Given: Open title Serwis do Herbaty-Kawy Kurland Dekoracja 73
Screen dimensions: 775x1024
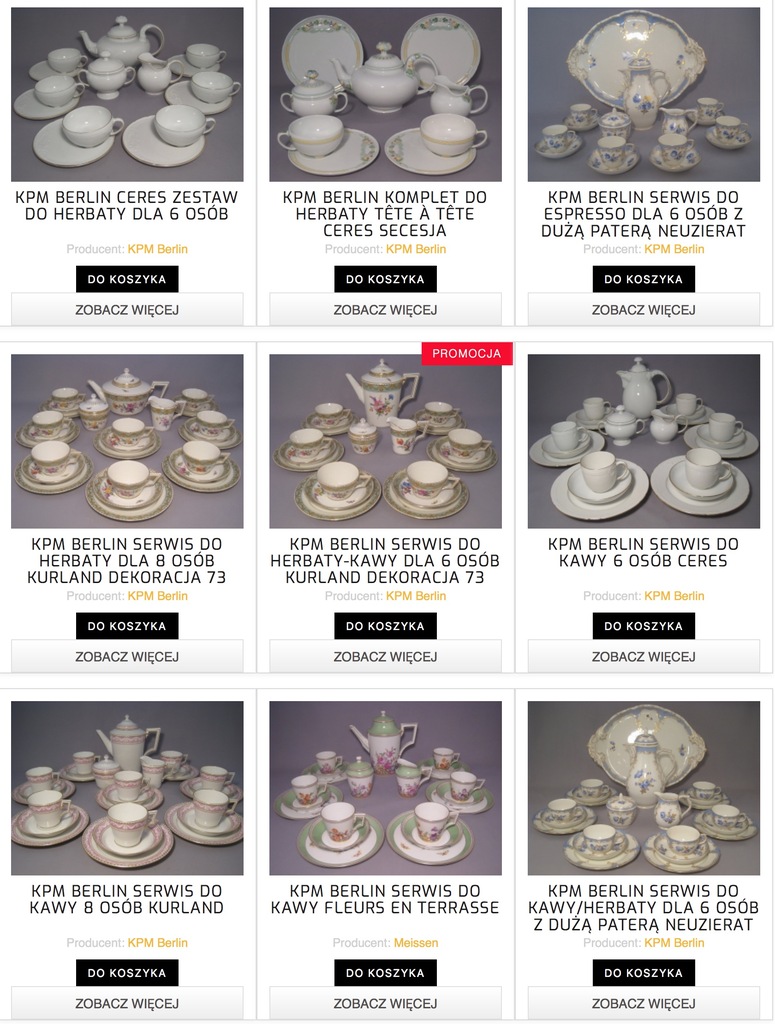Looking at the screenshot, I should (385, 561).
